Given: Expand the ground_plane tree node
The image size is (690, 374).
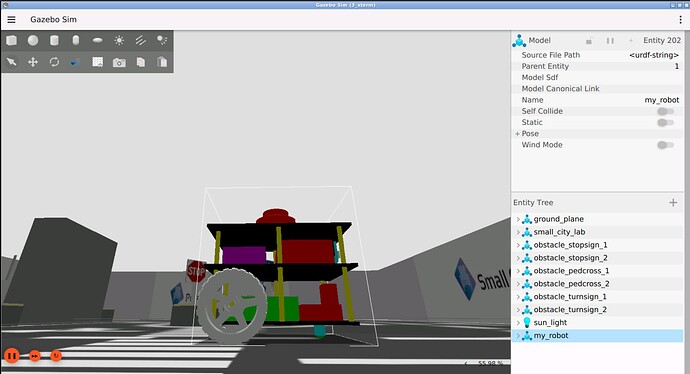Looking at the screenshot, I should point(518,219).
